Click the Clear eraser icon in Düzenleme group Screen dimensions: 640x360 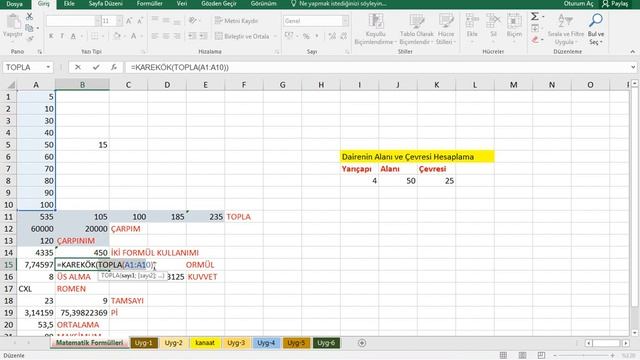tap(535, 40)
